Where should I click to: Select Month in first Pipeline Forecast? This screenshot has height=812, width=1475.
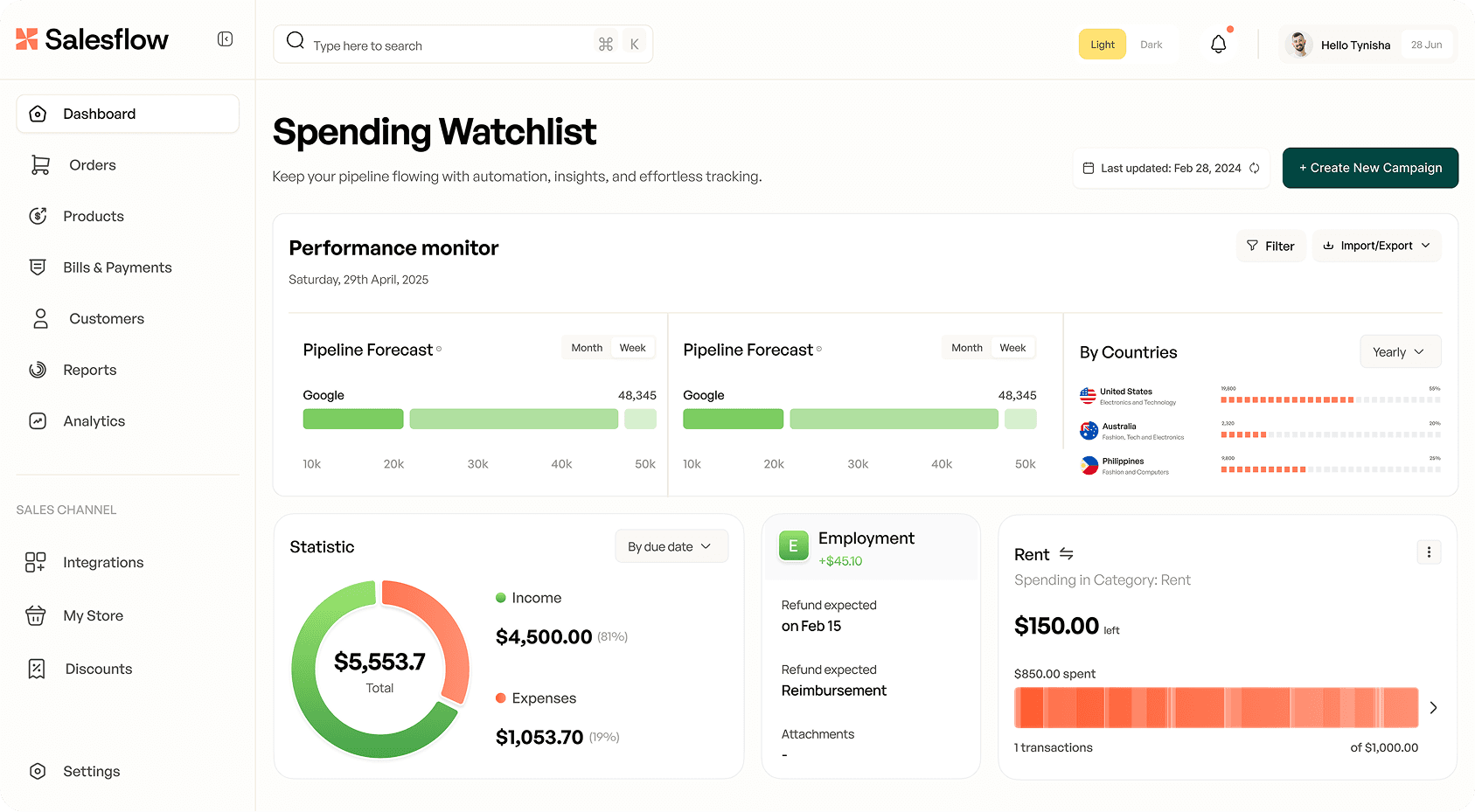[x=587, y=347]
